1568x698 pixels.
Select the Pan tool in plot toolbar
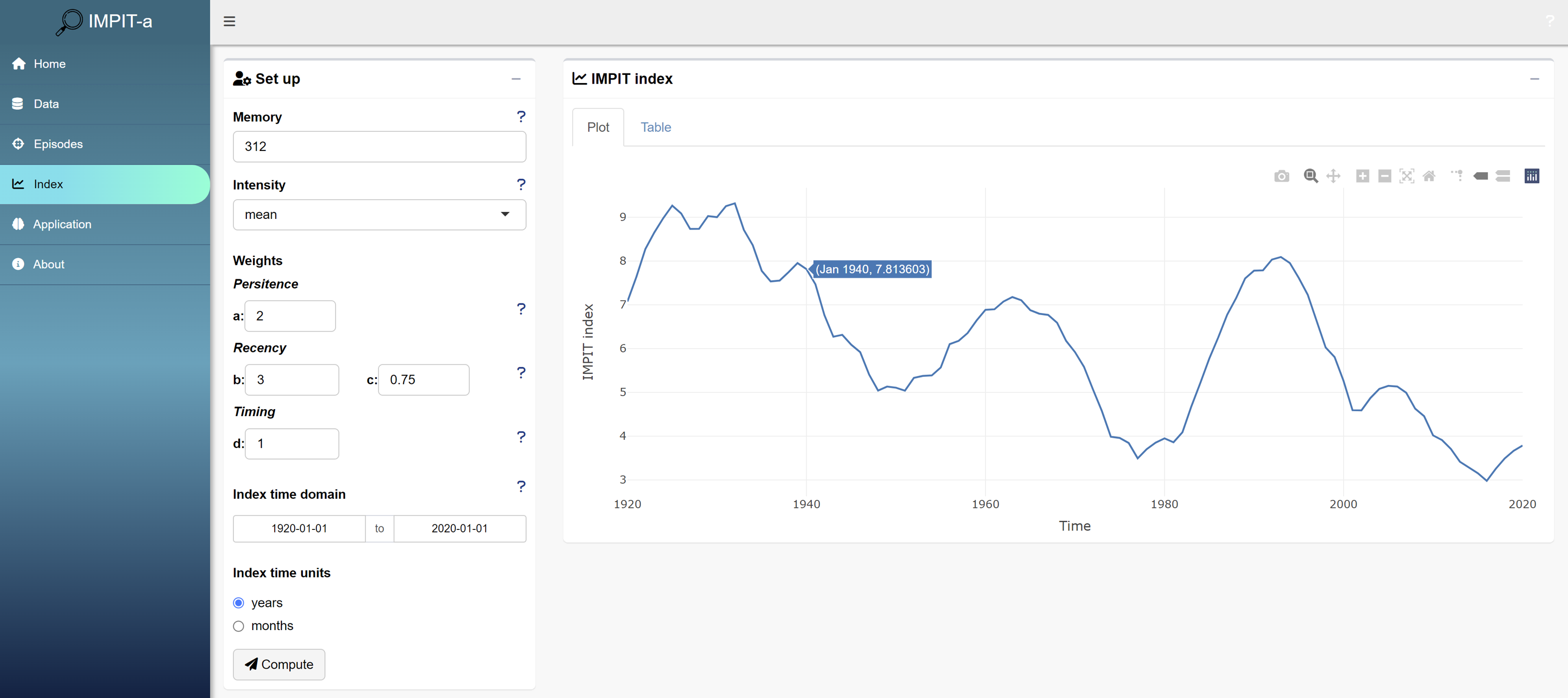1333,177
